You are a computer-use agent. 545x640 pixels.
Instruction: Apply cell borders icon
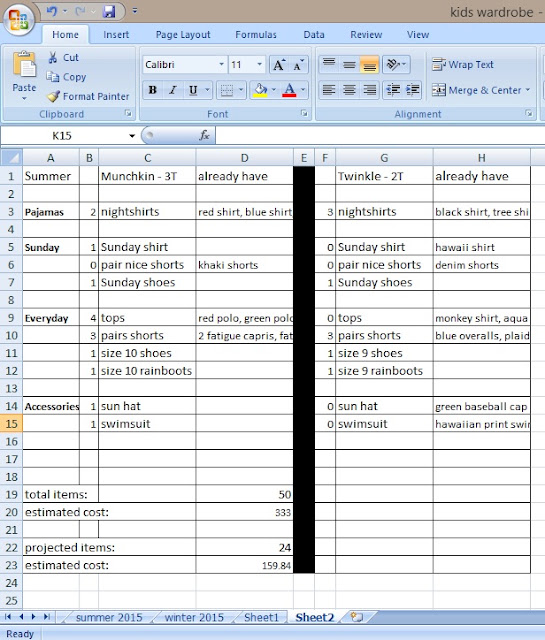pyautogui.click(x=227, y=90)
